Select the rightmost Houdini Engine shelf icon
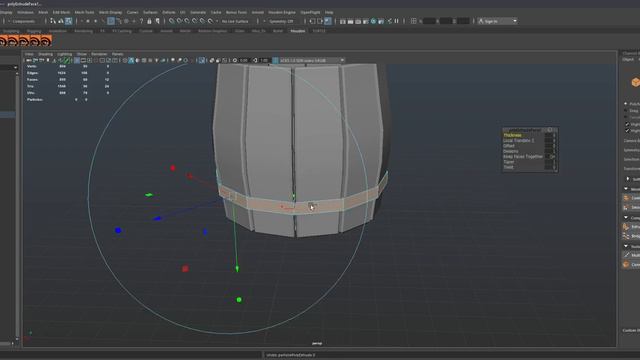640x360 pixels. point(46,40)
